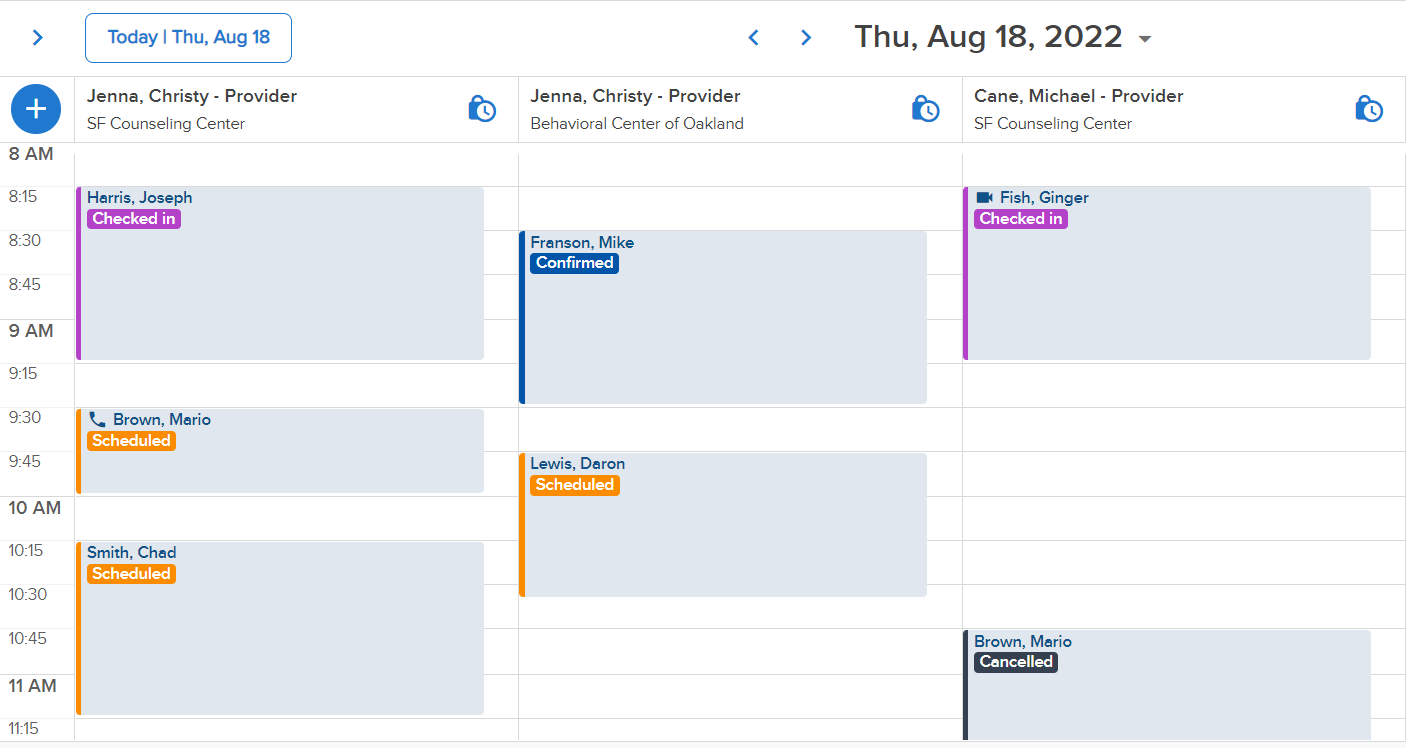This screenshot has height=748, width=1406.
Task: Open the date picker dropdown arrow
Action: [1145, 39]
